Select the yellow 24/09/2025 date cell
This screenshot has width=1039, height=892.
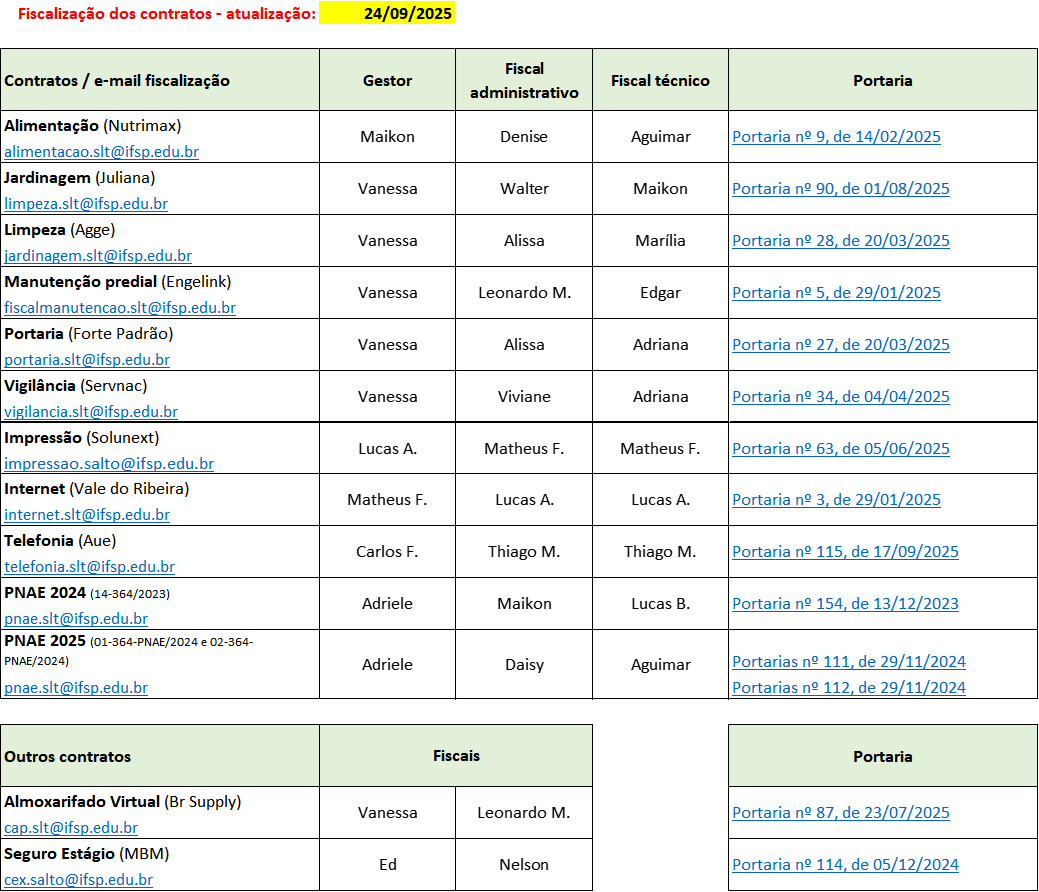388,13
